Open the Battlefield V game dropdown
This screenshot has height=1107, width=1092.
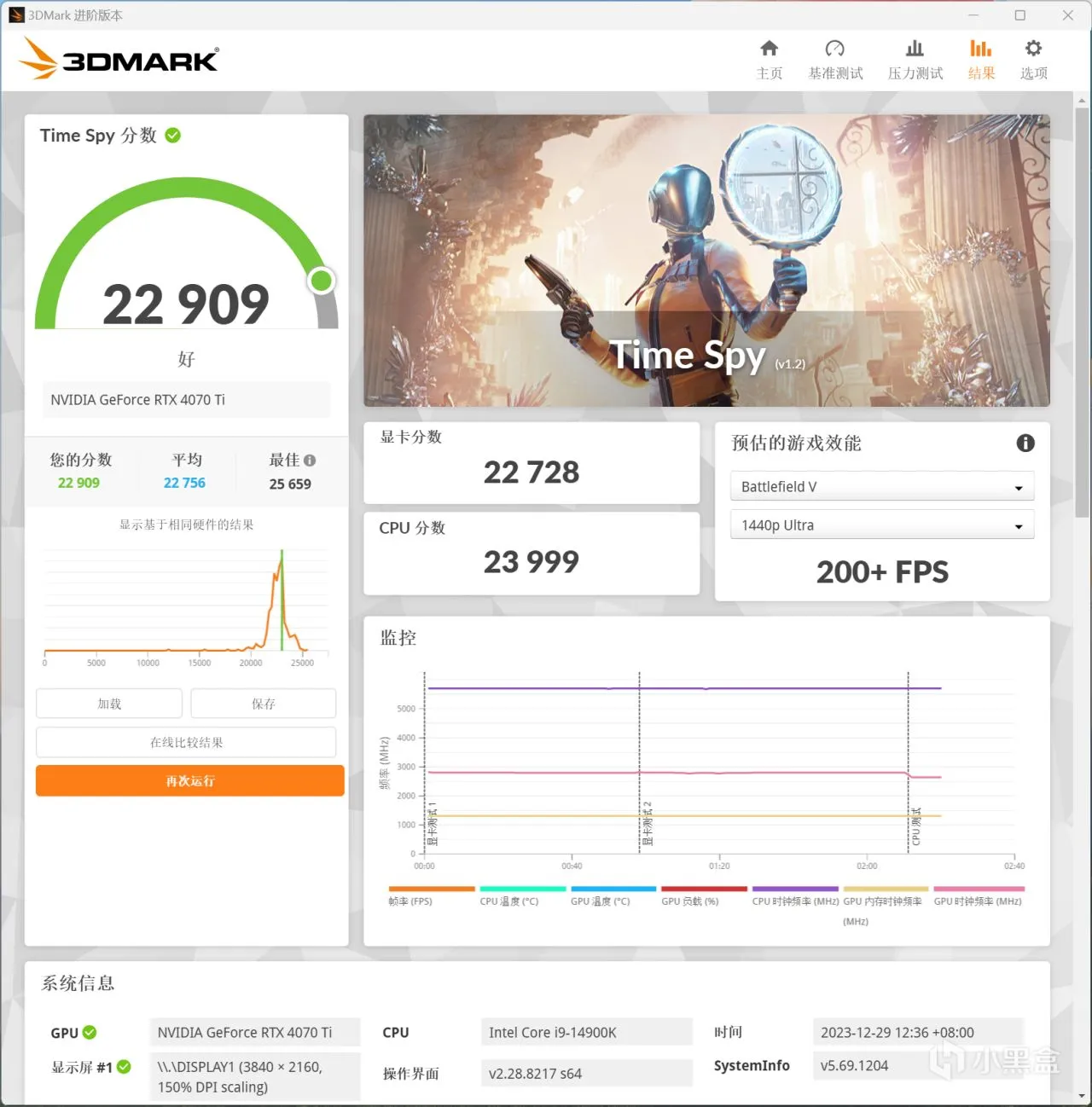(882, 486)
